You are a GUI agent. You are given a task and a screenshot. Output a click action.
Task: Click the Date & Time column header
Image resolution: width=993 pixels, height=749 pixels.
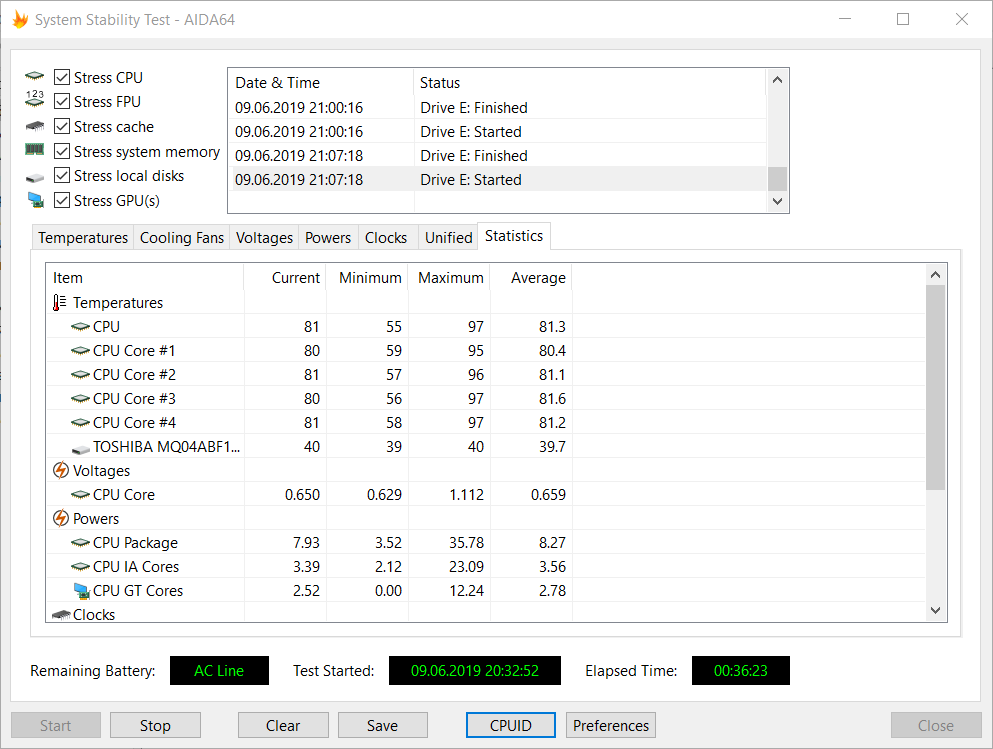(321, 83)
